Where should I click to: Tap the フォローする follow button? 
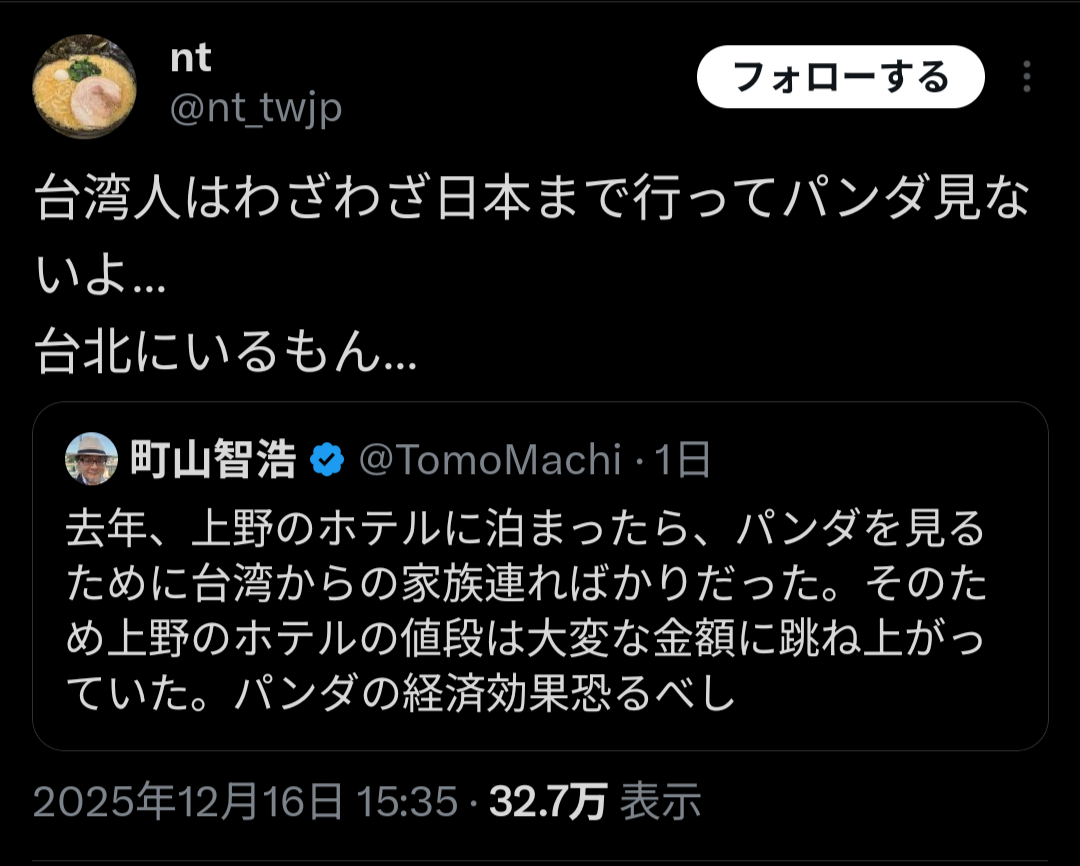point(840,76)
